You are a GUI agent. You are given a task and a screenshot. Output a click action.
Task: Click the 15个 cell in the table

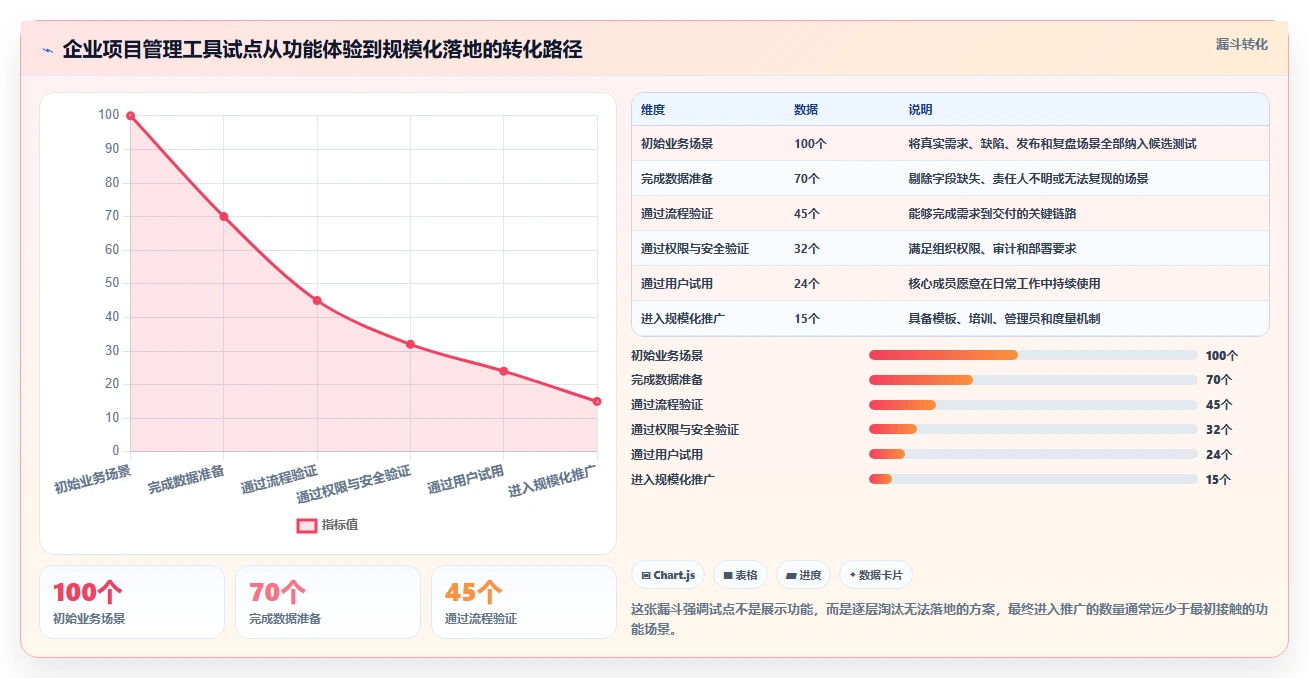pyautogui.click(x=807, y=319)
